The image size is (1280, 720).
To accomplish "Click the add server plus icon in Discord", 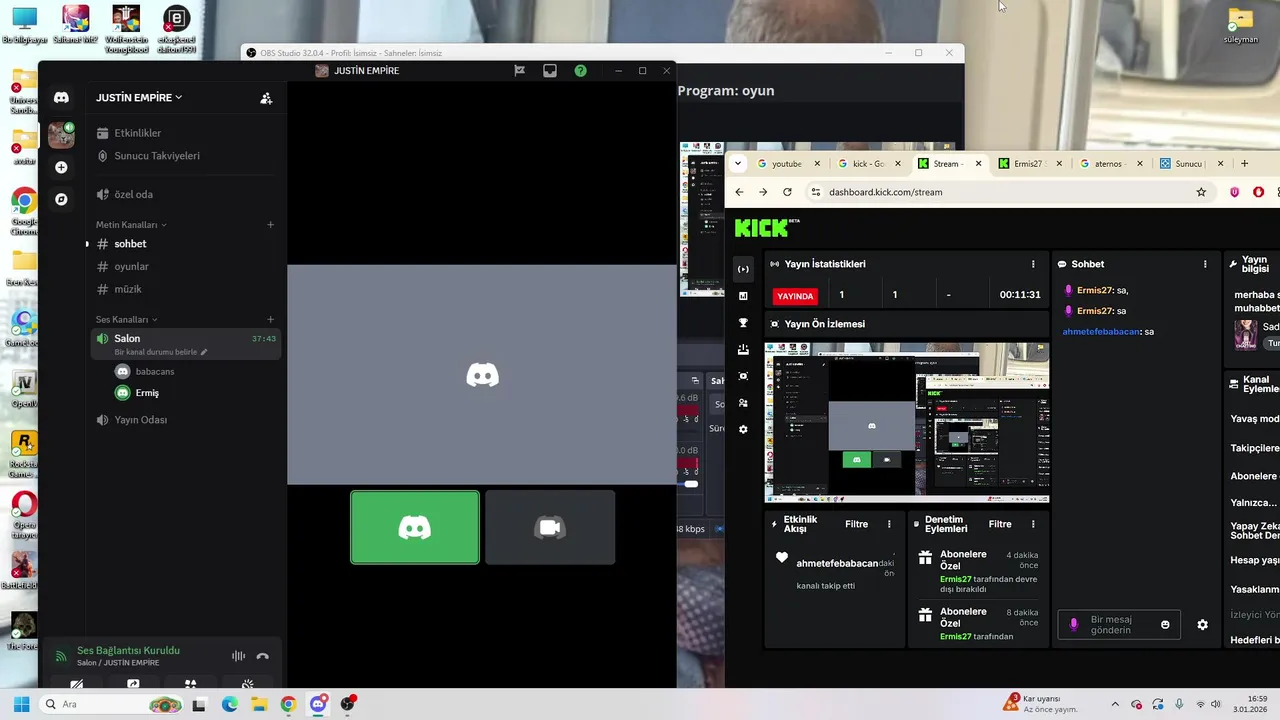I will (x=61, y=167).
